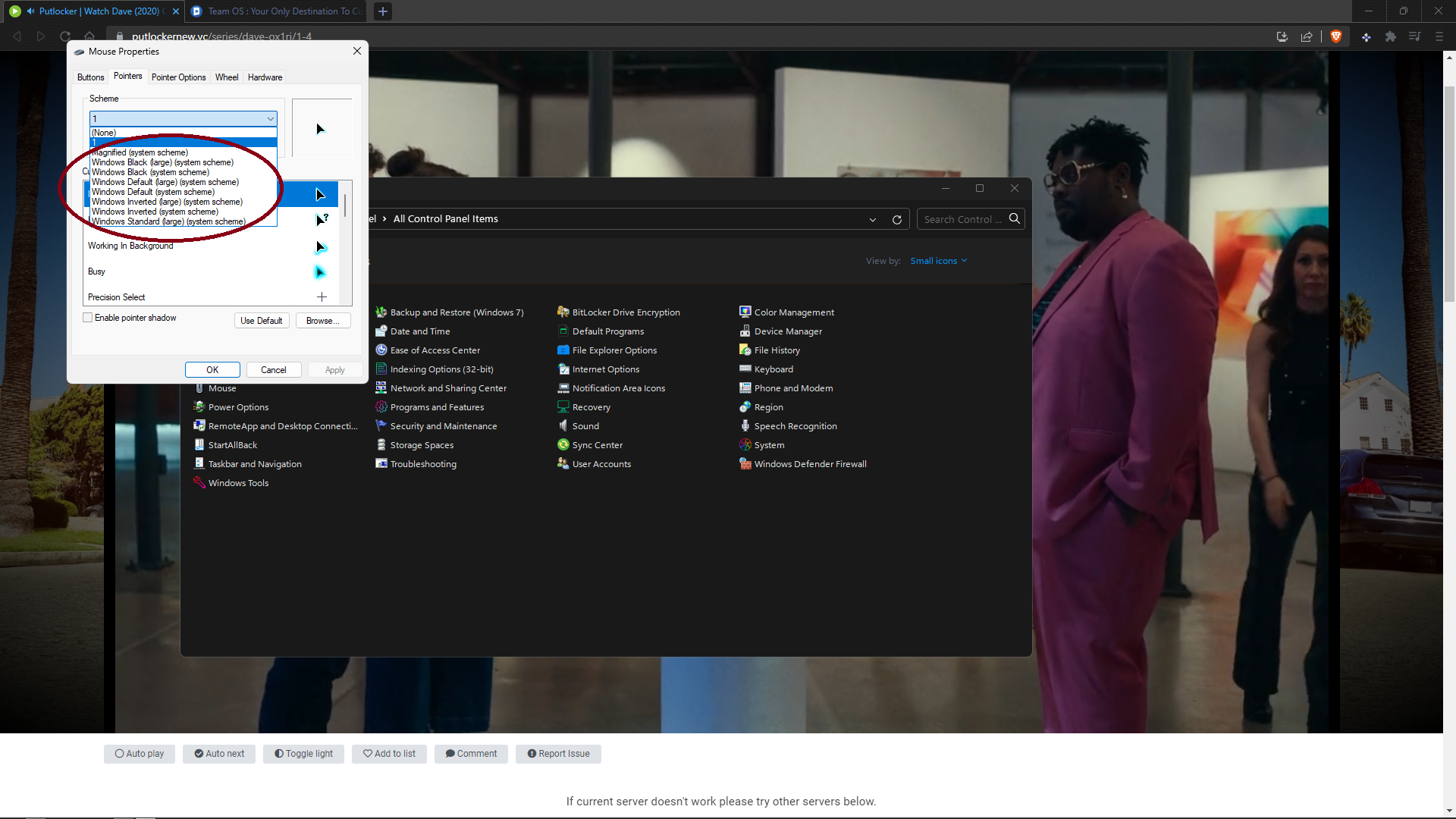Open Sync Center icon
Screen dimensions: 1456x819
coord(563,444)
